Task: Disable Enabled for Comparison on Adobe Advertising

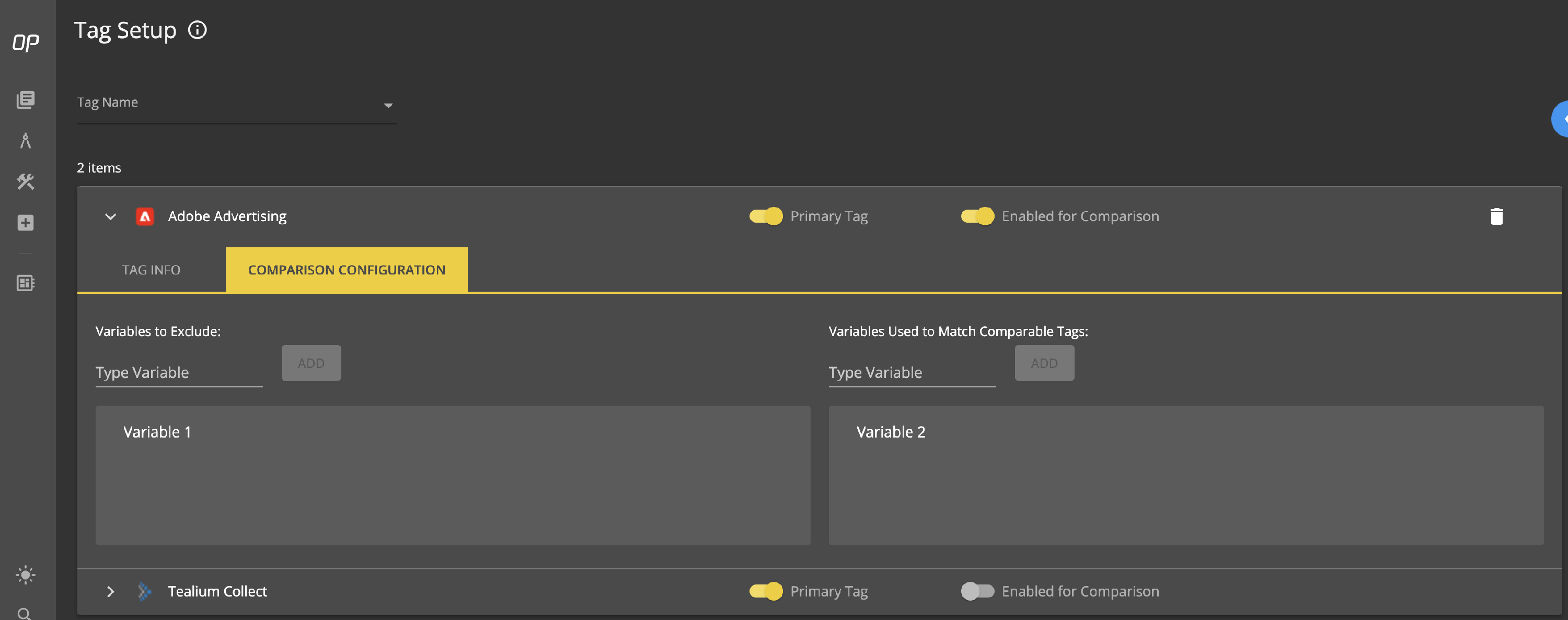Action: 977,216
